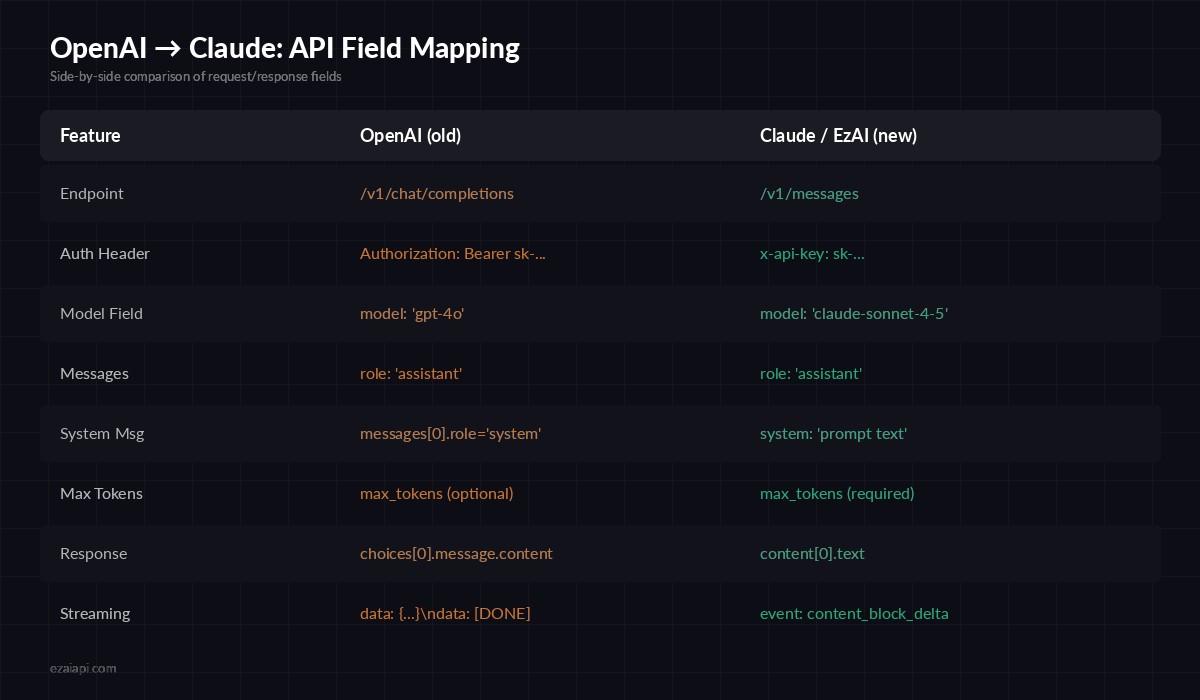Select the Endpoint row label

(x=92, y=193)
